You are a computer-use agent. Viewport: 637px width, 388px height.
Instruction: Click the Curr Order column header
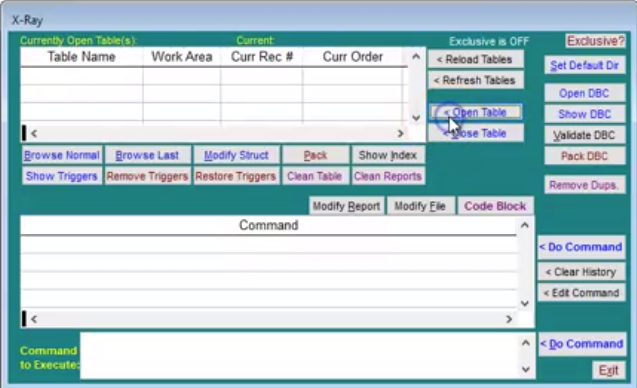353,57
